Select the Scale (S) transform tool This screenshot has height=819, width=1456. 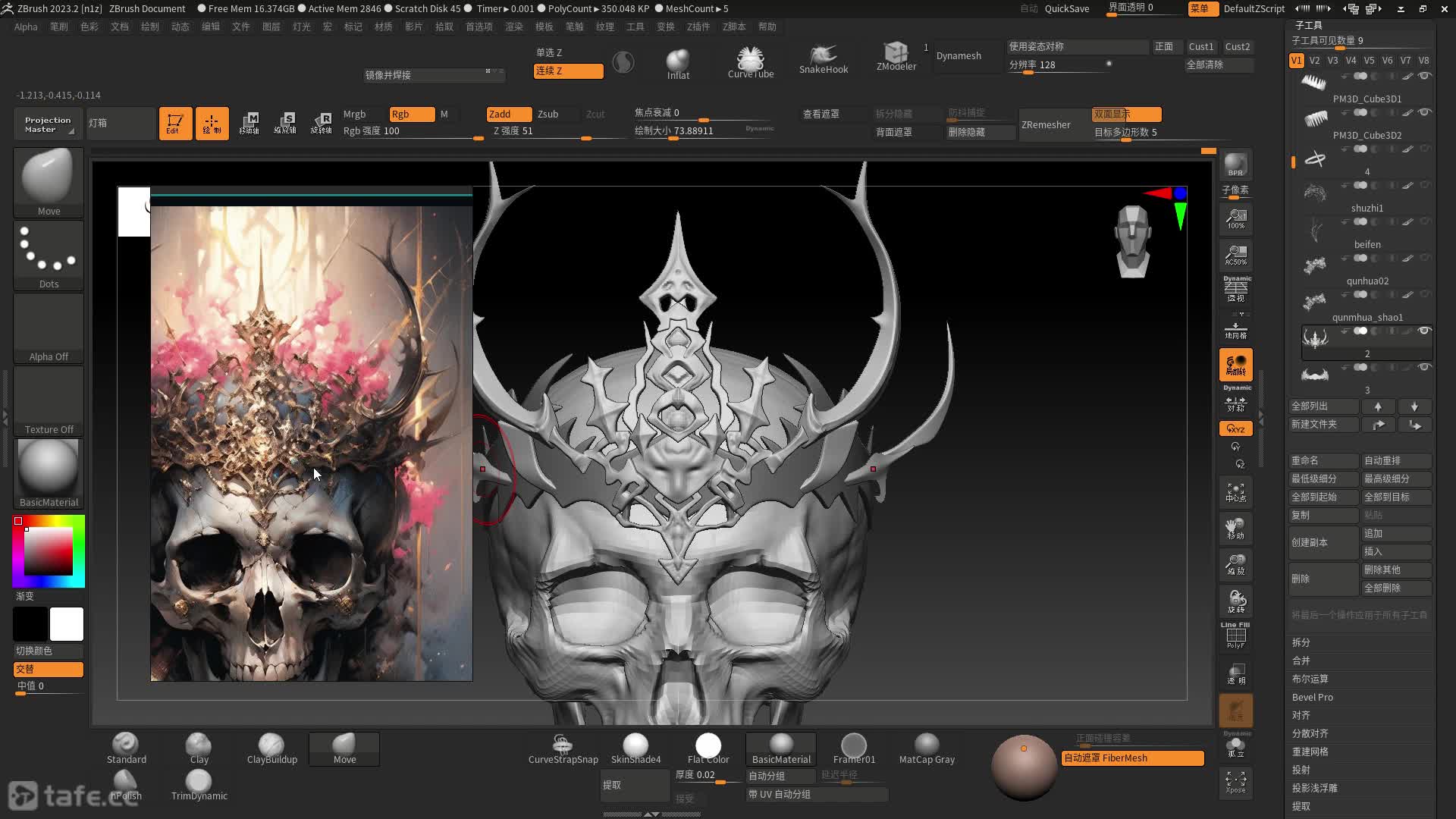click(x=286, y=123)
